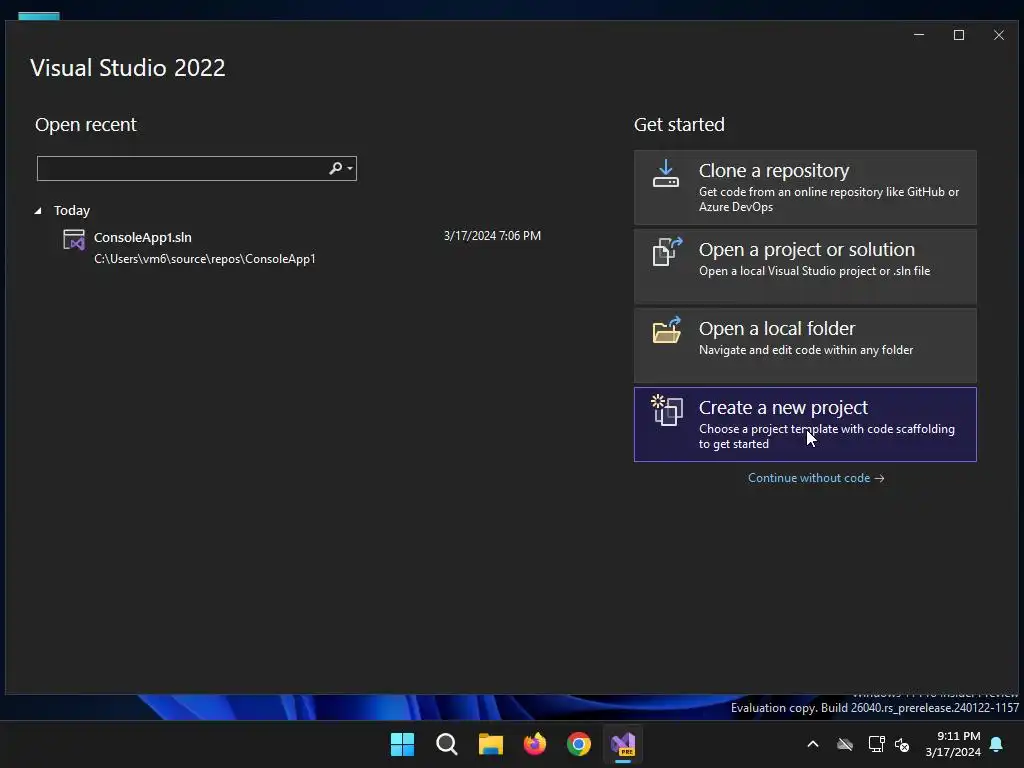Click the network display tray icon
1024x768 pixels.
click(x=876, y=744)
